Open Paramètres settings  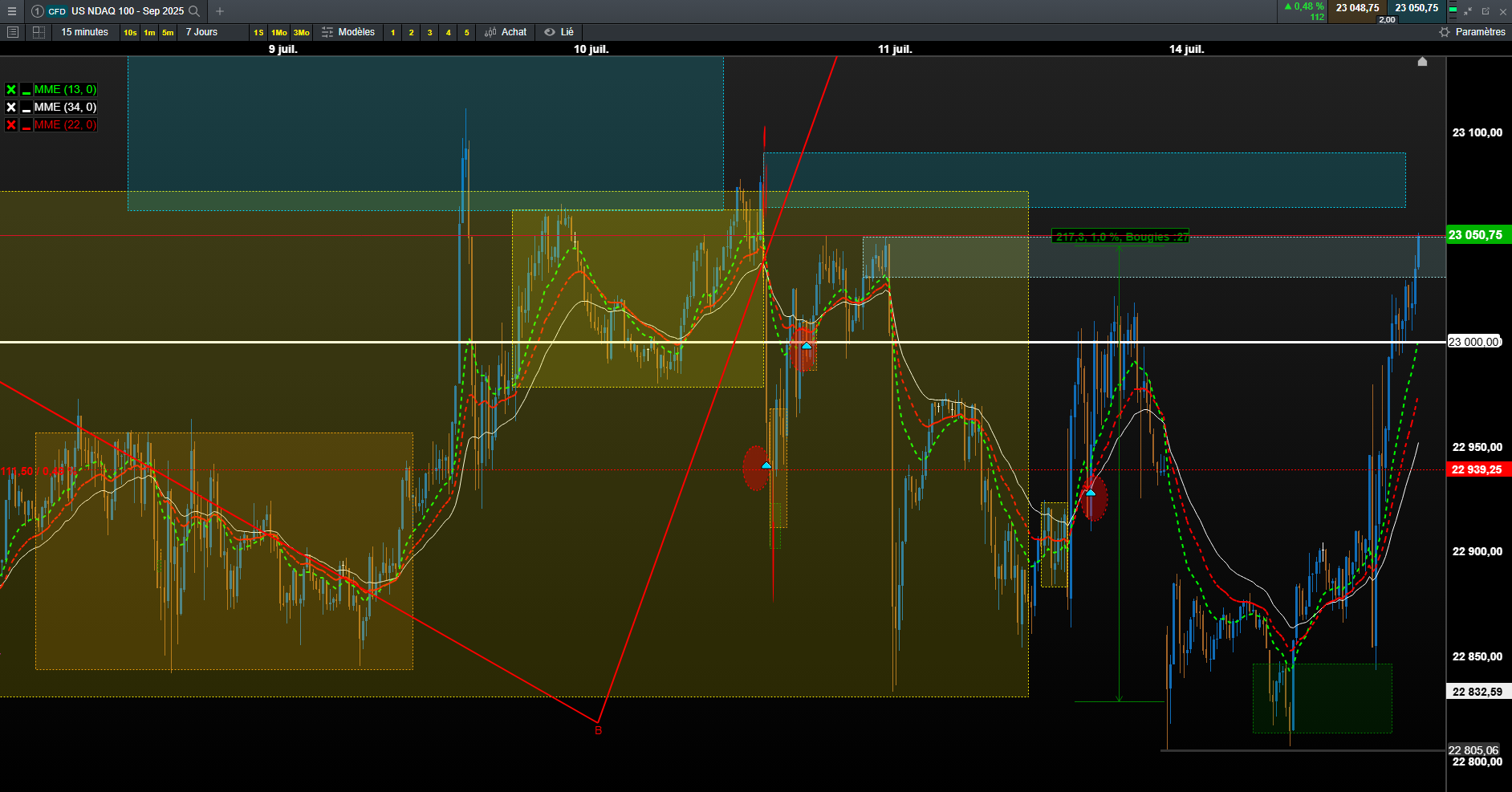[1472, 32]
